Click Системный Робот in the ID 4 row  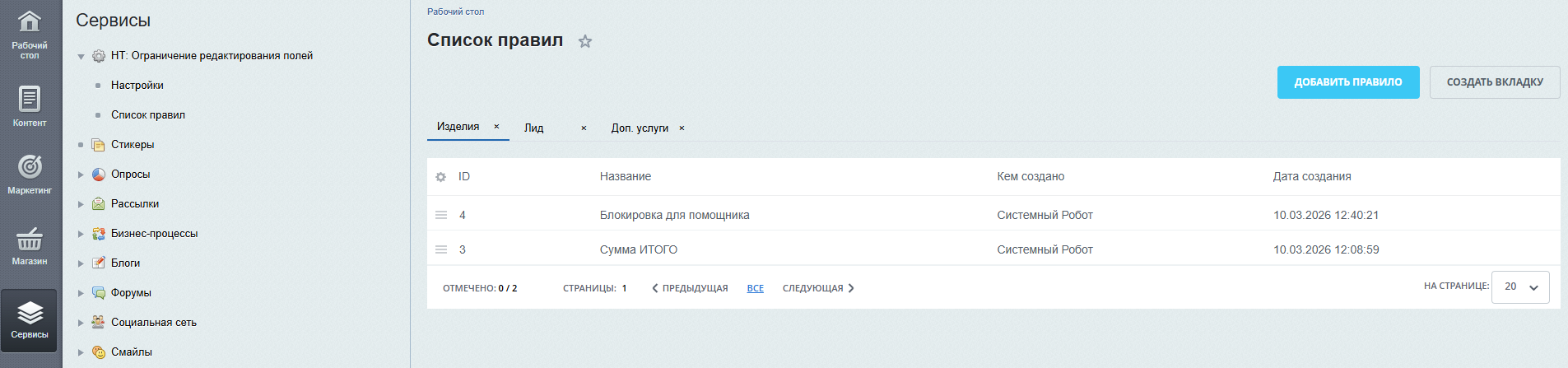click(x=1045, y=215)
